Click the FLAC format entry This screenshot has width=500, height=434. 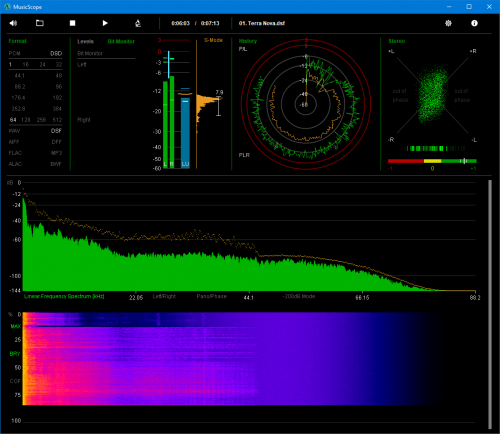coord(15,153)
